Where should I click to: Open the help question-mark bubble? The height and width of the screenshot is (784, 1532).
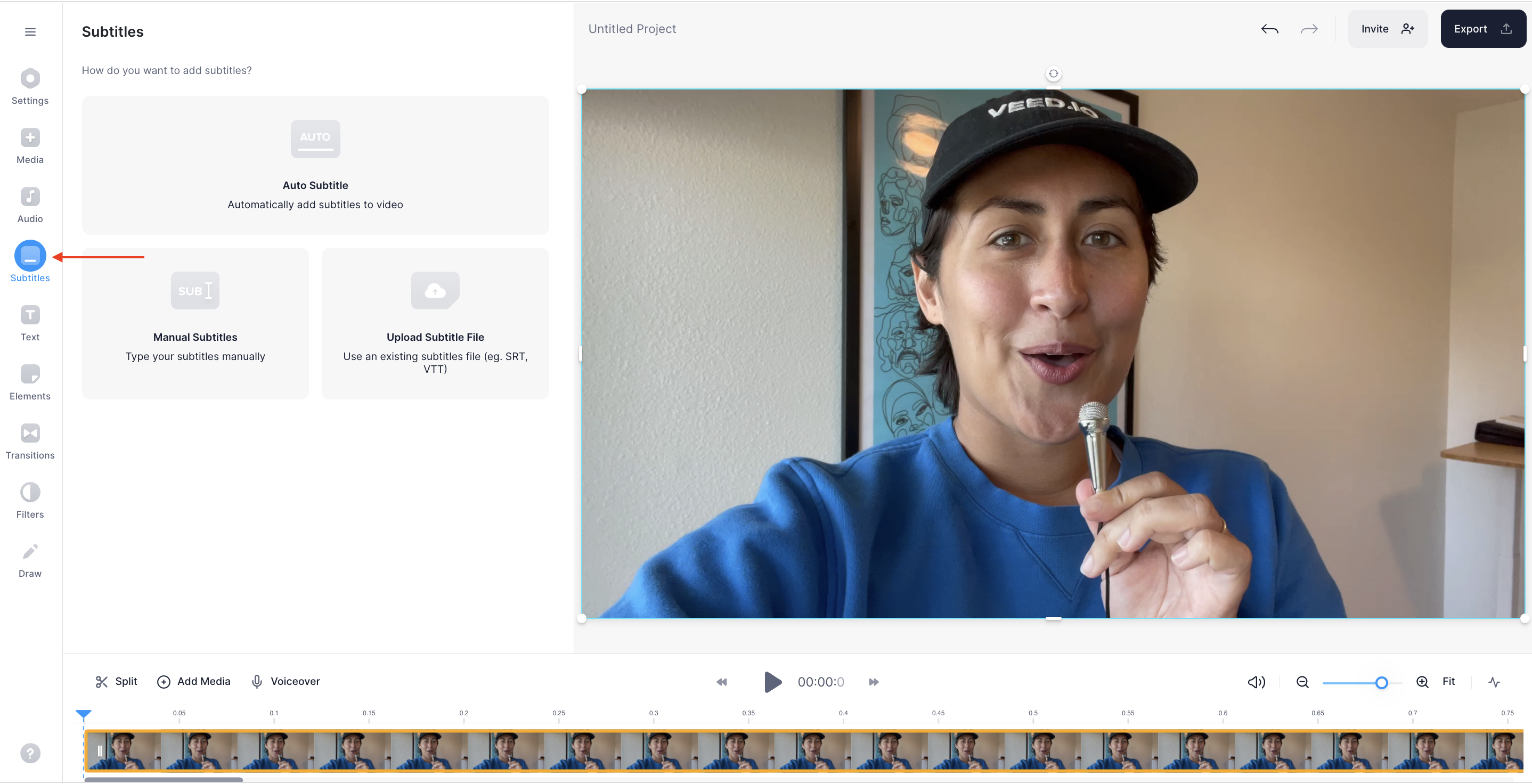click(x=30, y=753)
